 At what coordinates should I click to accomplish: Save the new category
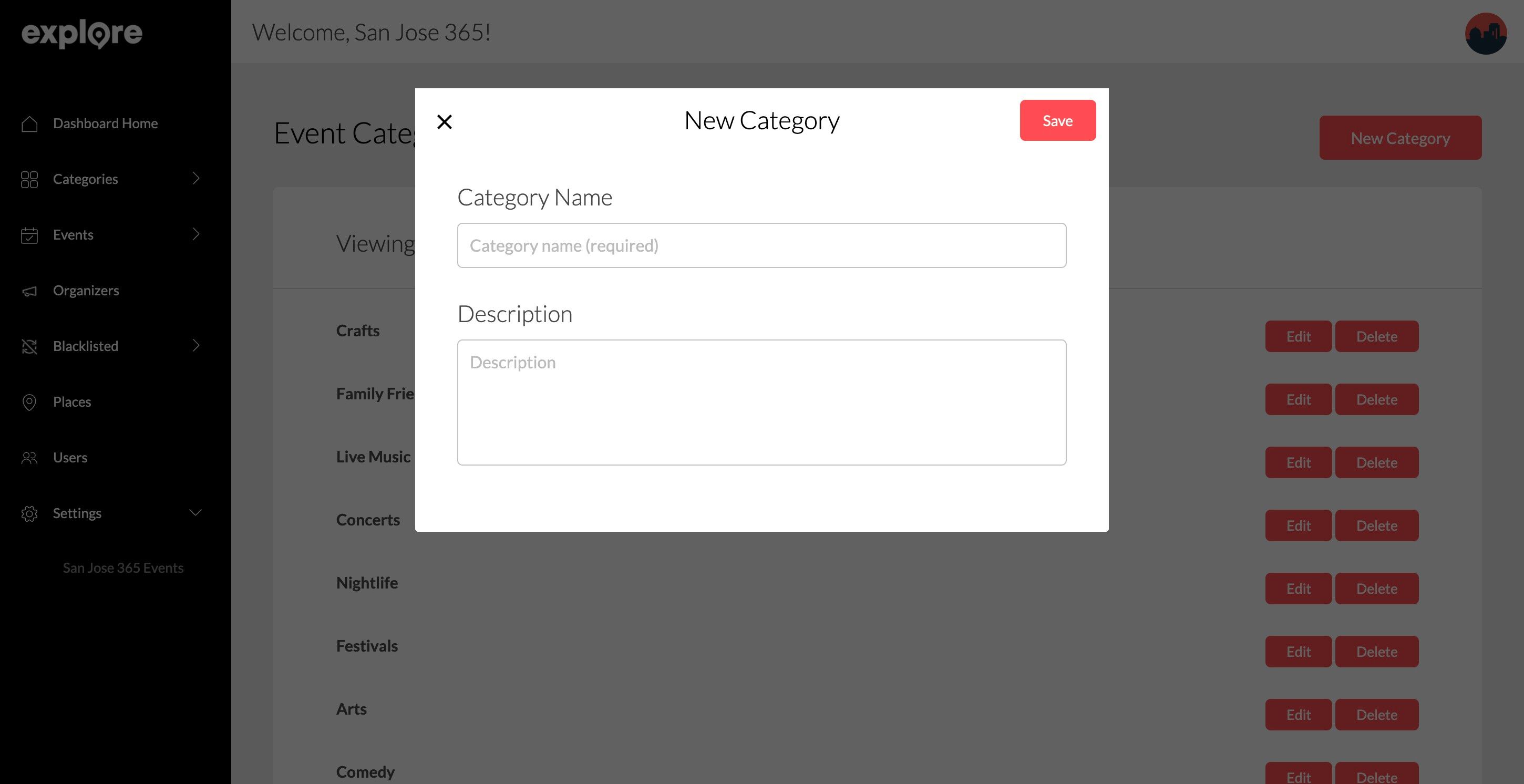[1057, 121]
